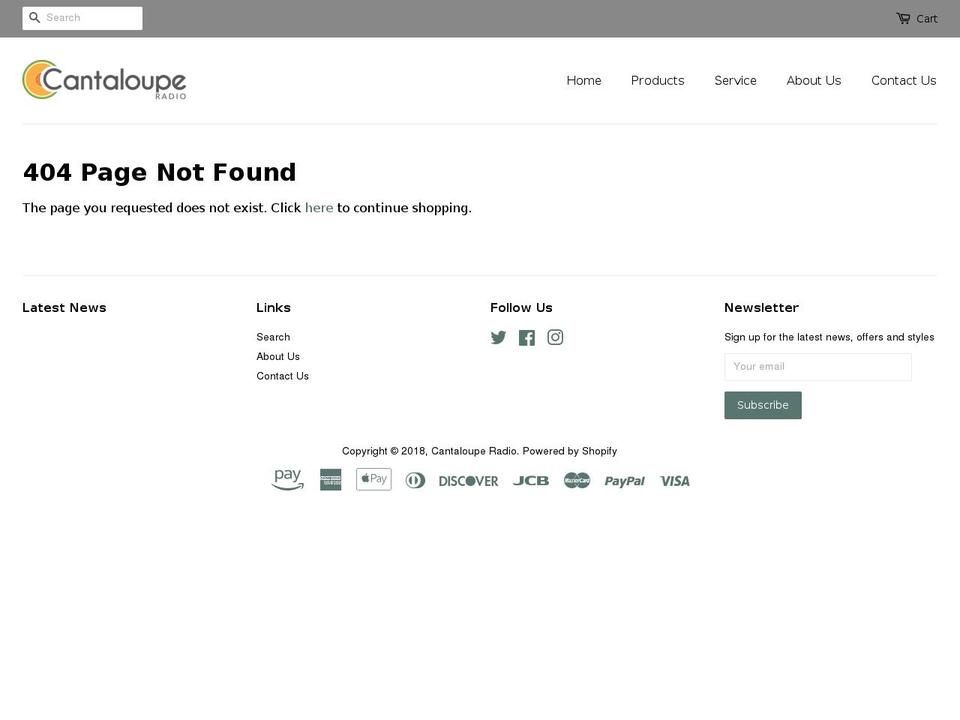
Task: Click the Diners Club payment icon
Action: [x=415, y=481]
